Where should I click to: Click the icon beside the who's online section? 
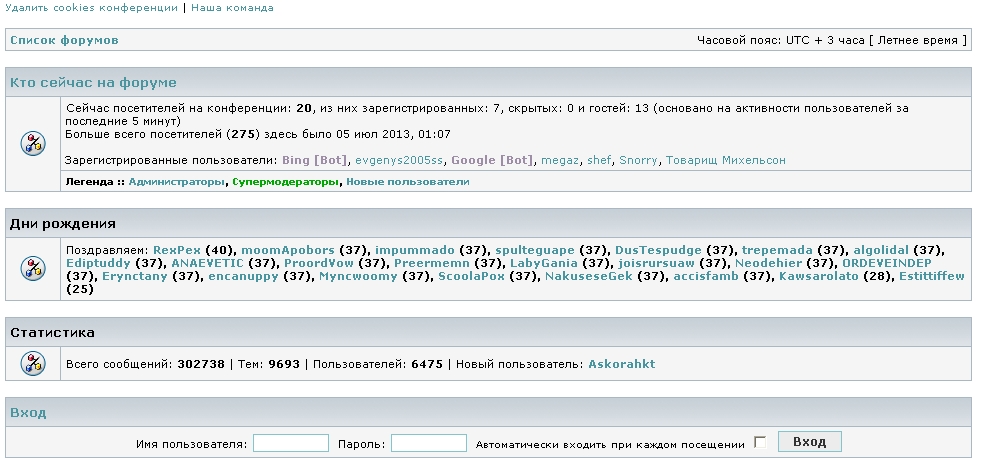point(33,143)
